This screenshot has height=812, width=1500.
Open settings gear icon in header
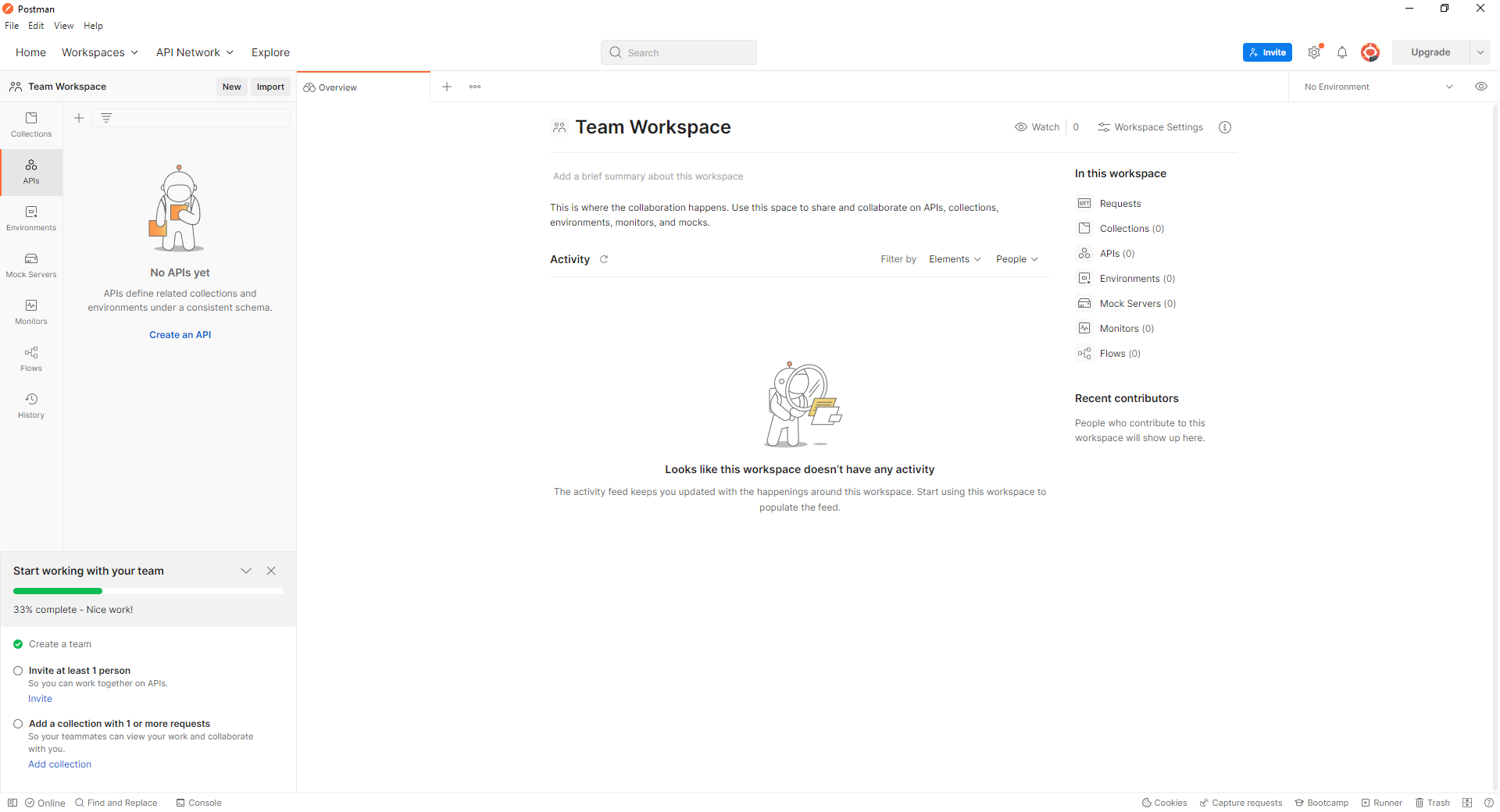click(1314, 52)
